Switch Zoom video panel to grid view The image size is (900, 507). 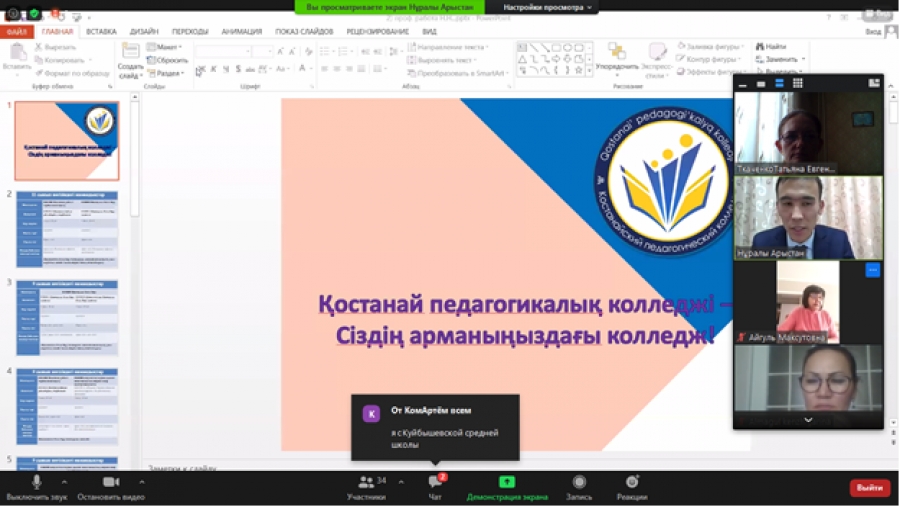point(797,84)
